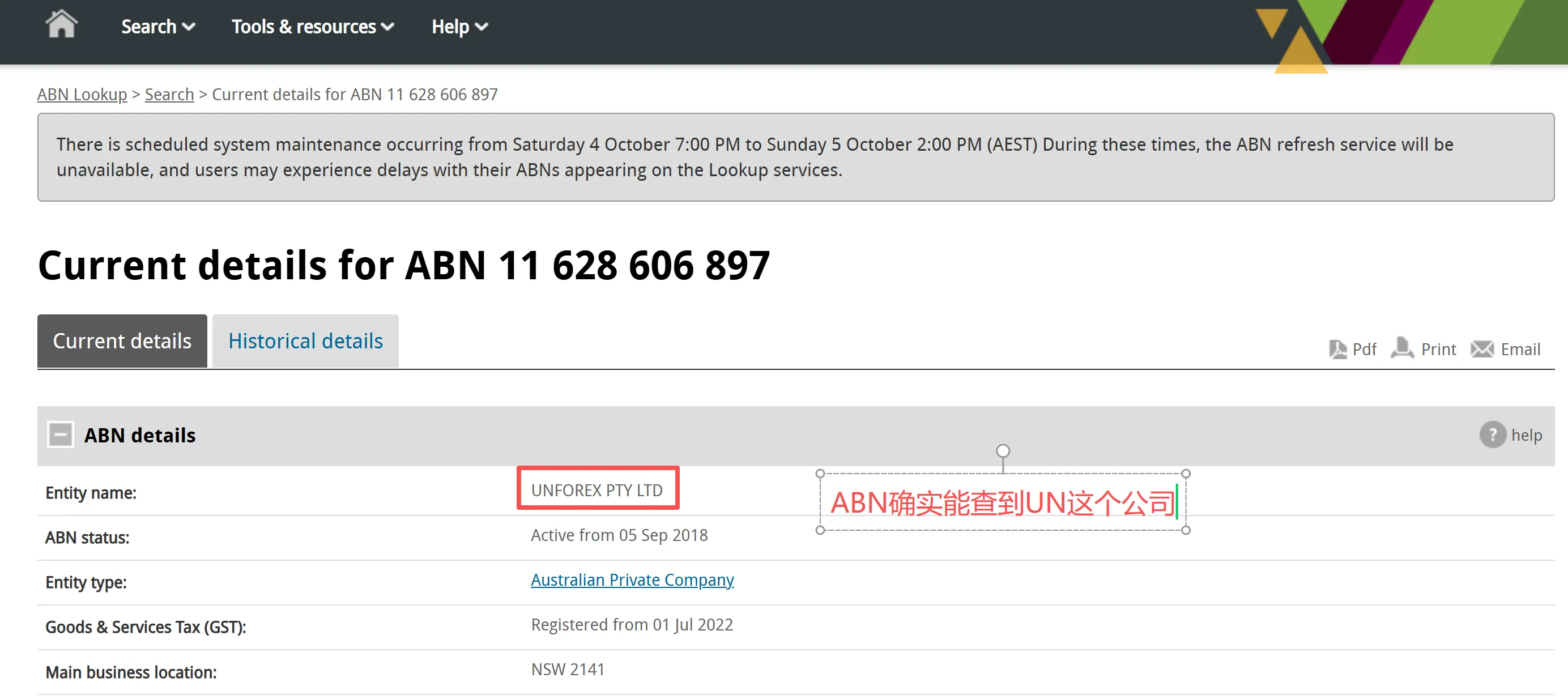Image resolution: width=1568 pixels, height=699 pixels.
Task: Click inside the red annotation text box
Action: (1003, 503)
